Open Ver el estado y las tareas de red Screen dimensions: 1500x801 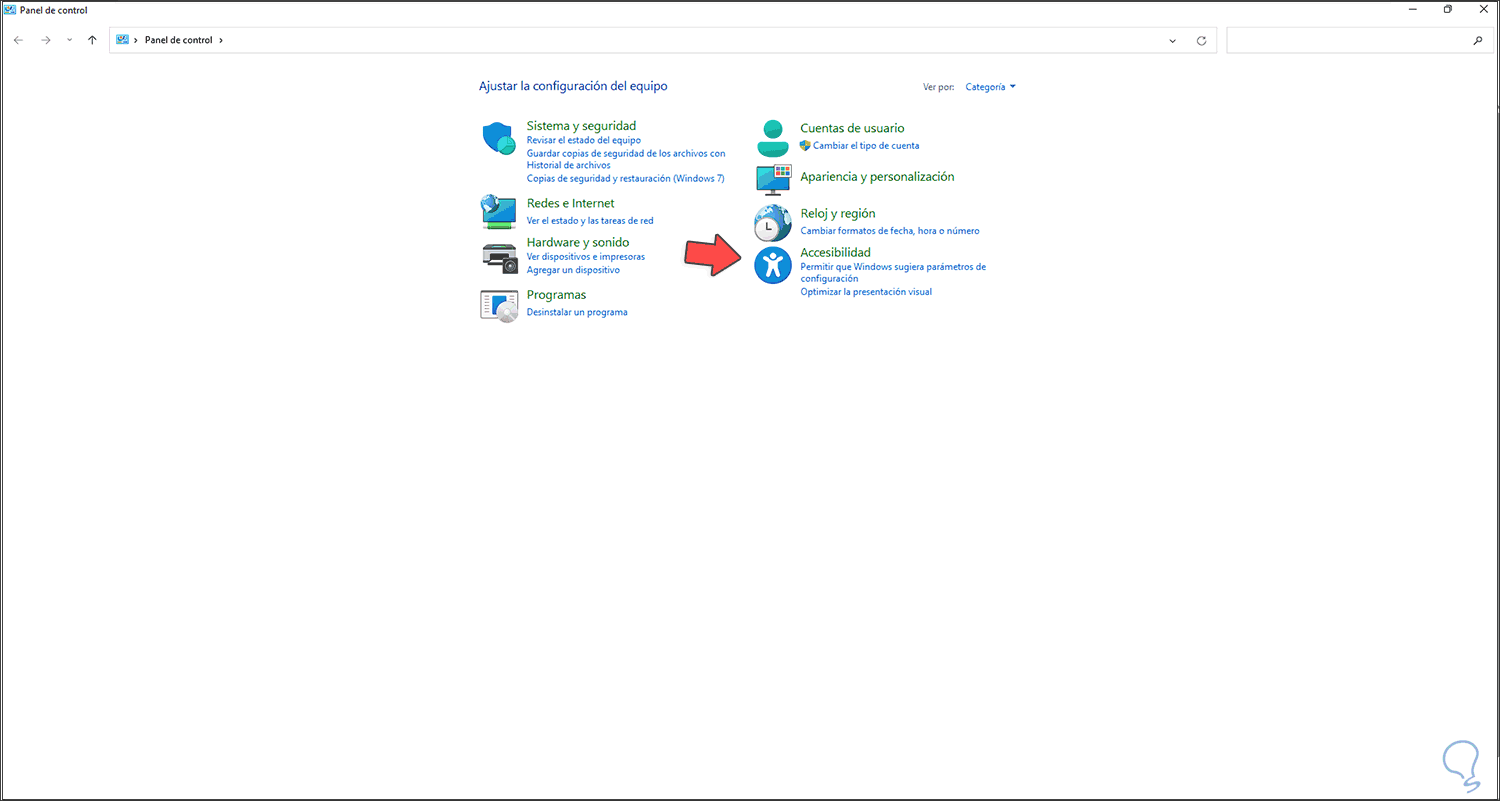(x=589, y=220)
